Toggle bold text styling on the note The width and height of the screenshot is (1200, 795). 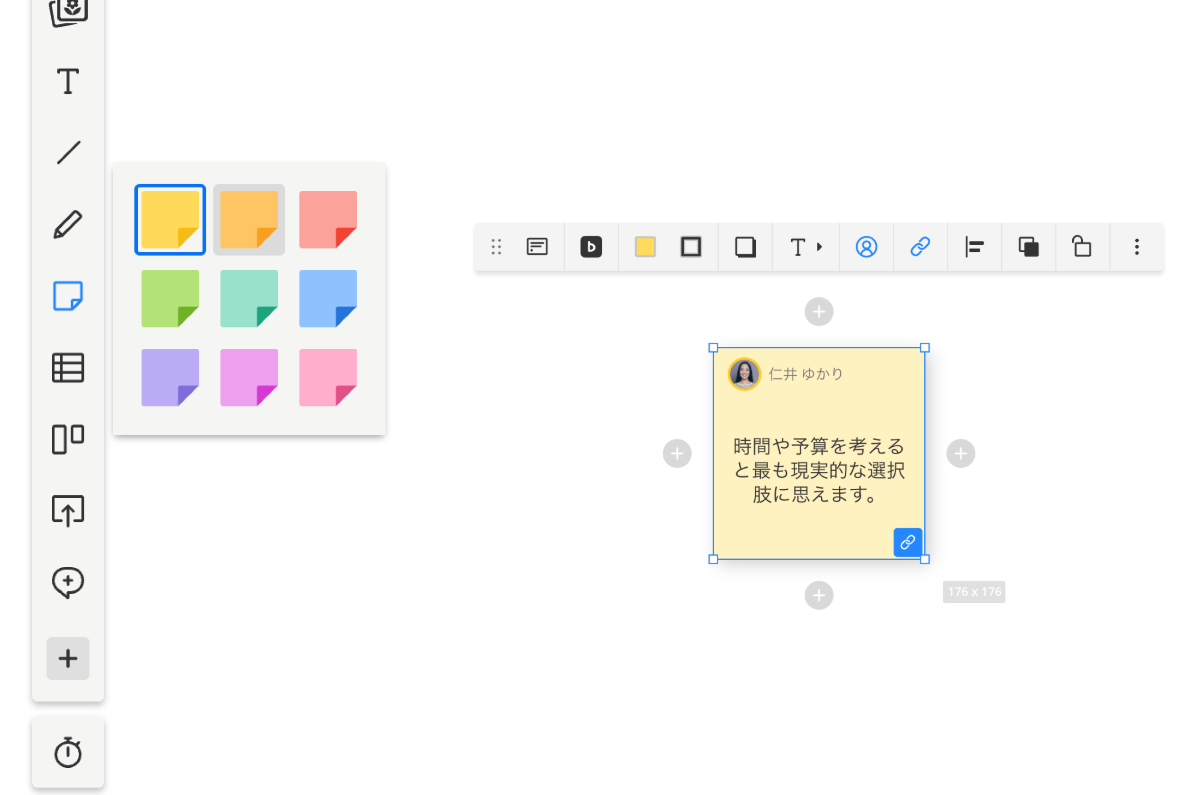[x=591, y=246]
